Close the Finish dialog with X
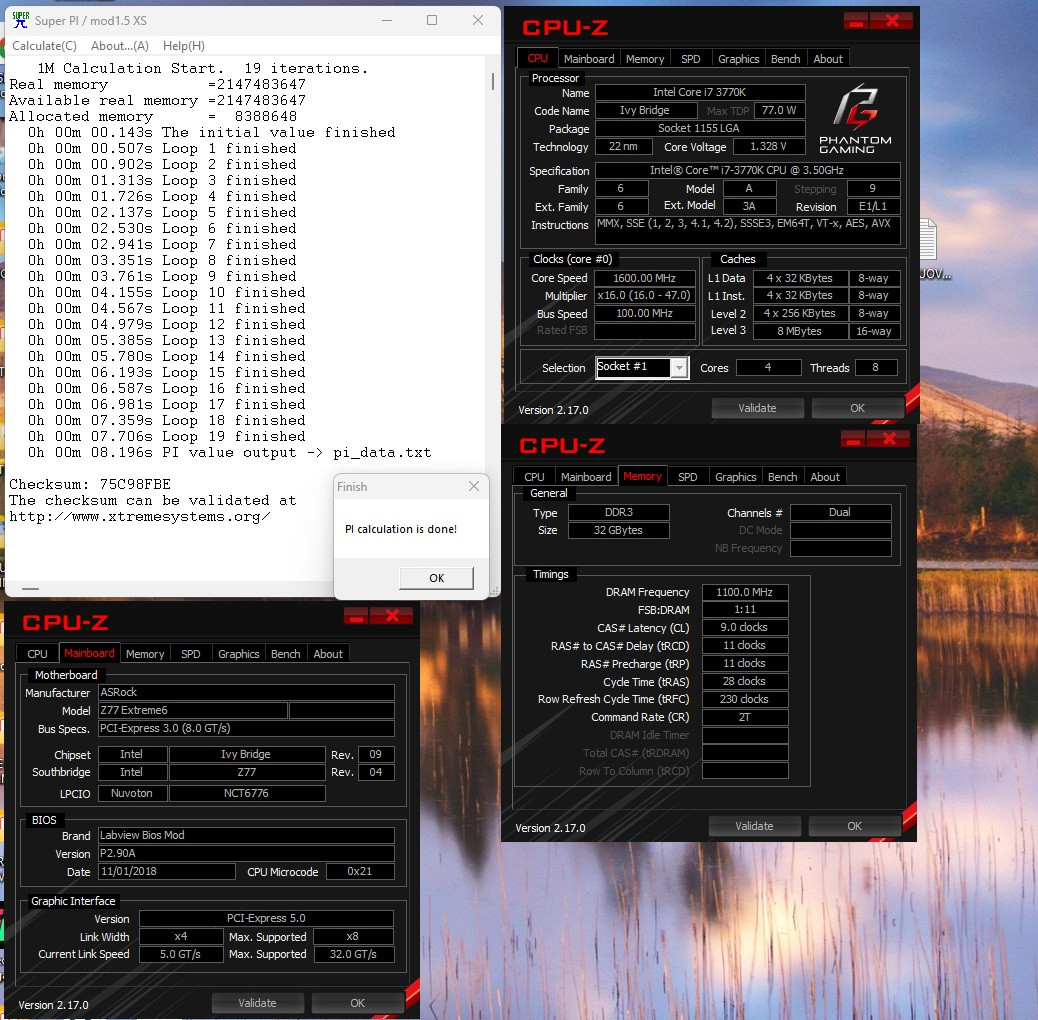The width and height of the screenshot is (1038, 1020). [x=474, y=487]
